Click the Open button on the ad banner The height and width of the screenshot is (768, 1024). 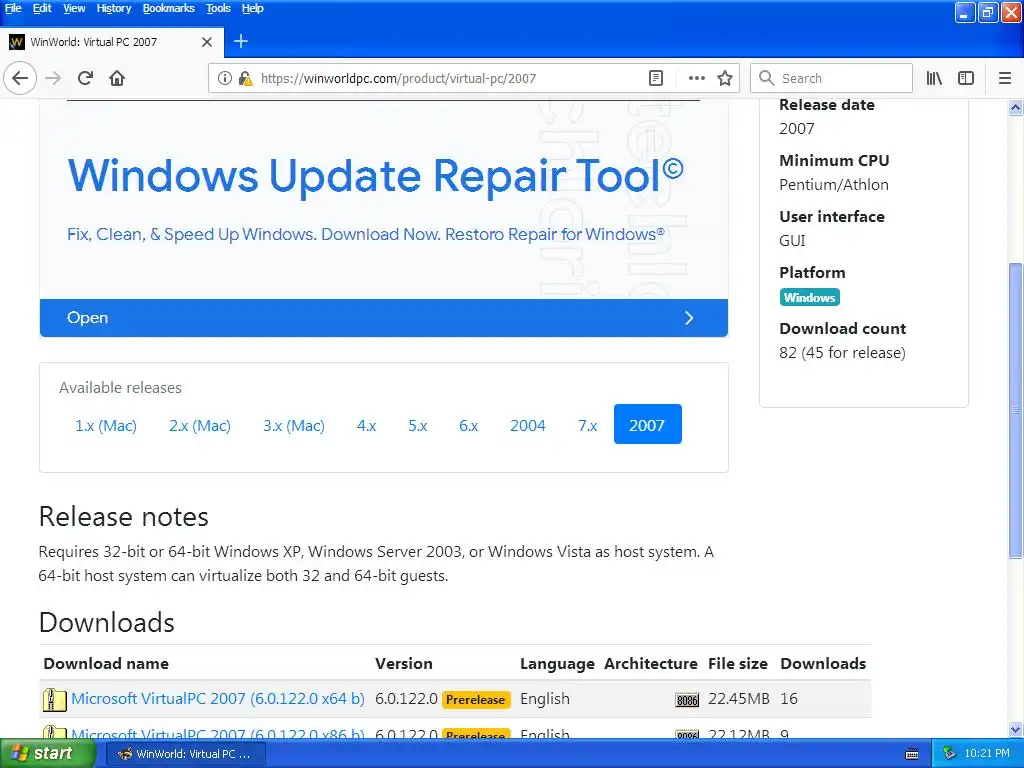384,318
